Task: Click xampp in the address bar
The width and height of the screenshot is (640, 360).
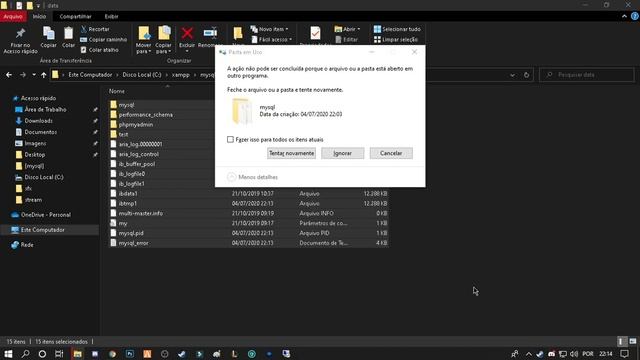Action: [180, 75]
